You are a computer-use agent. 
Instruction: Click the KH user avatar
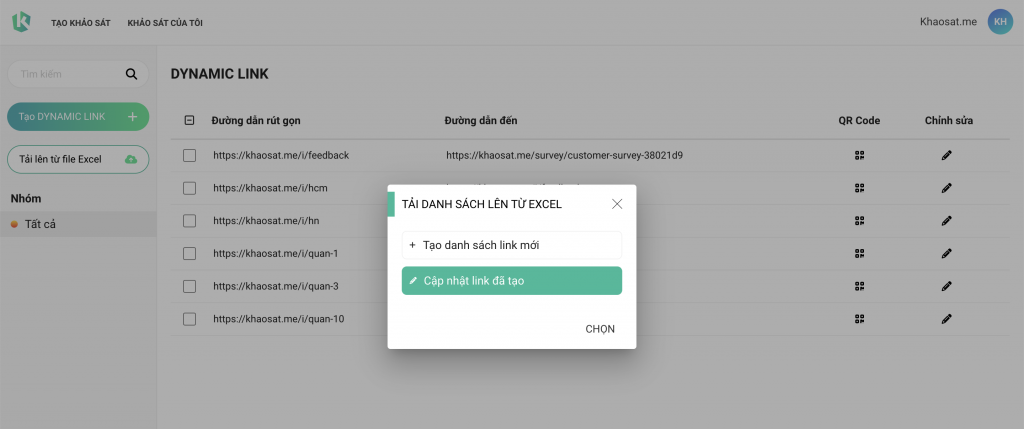coord(1000,22)
